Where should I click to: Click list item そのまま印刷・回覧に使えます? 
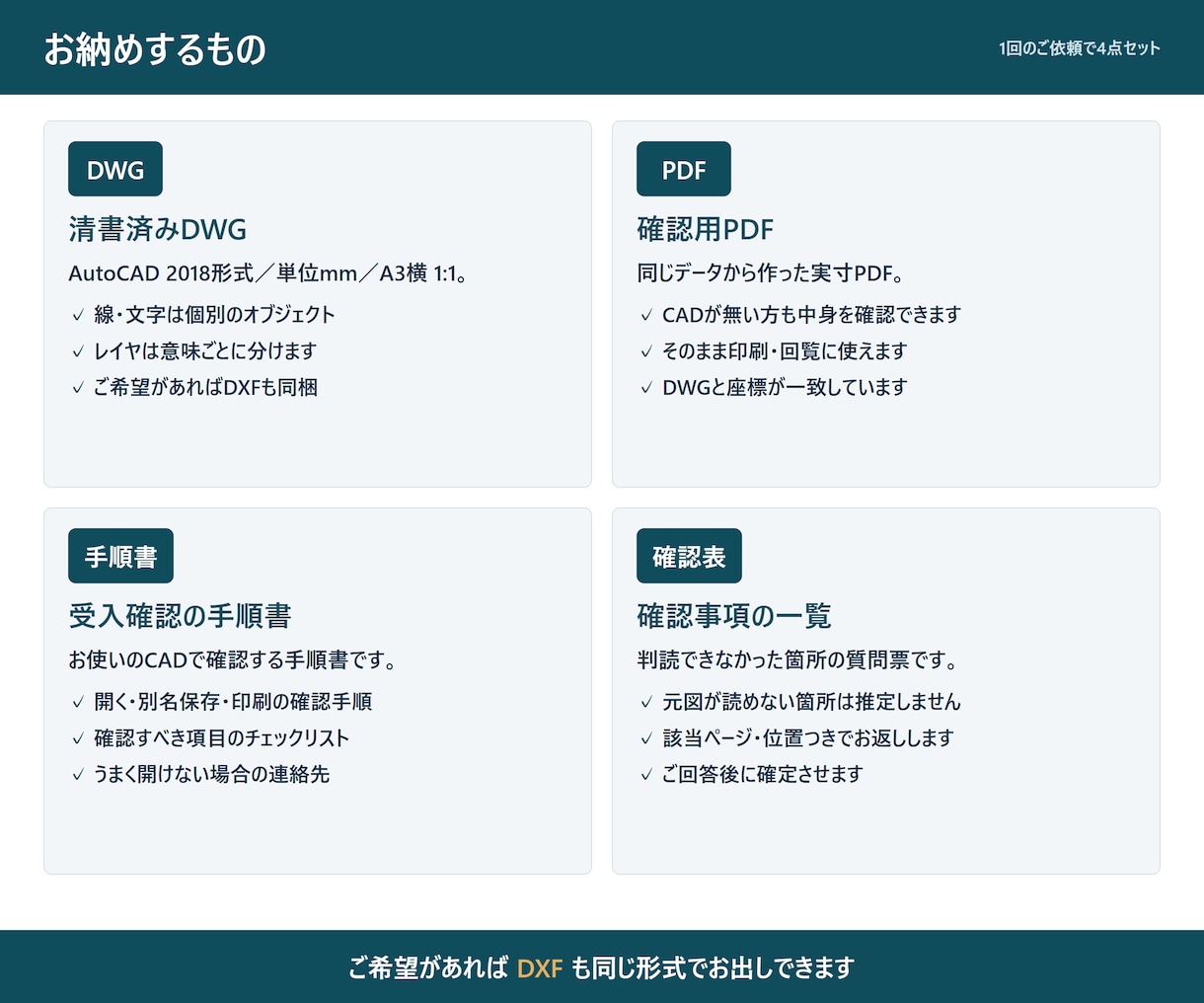click(785, 351)
